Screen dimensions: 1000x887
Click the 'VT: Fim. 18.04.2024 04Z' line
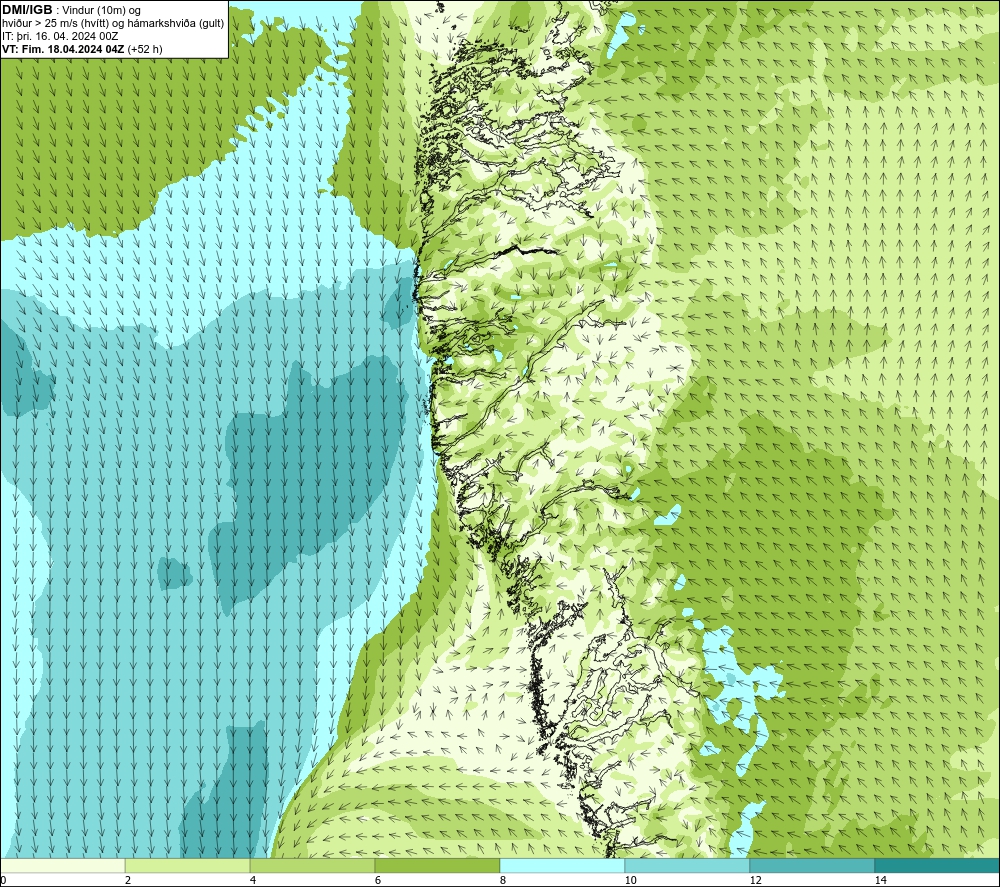(x=82, y=48)
